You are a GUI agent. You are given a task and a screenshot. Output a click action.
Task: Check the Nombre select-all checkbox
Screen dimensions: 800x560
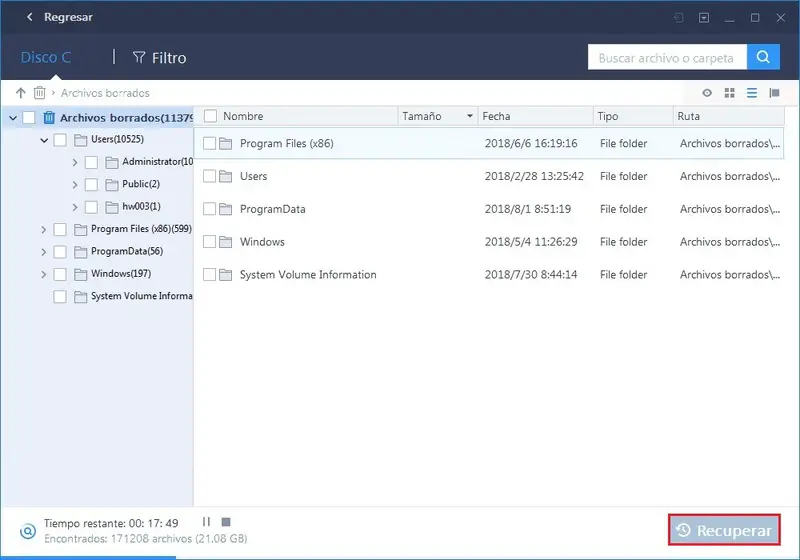210,116
